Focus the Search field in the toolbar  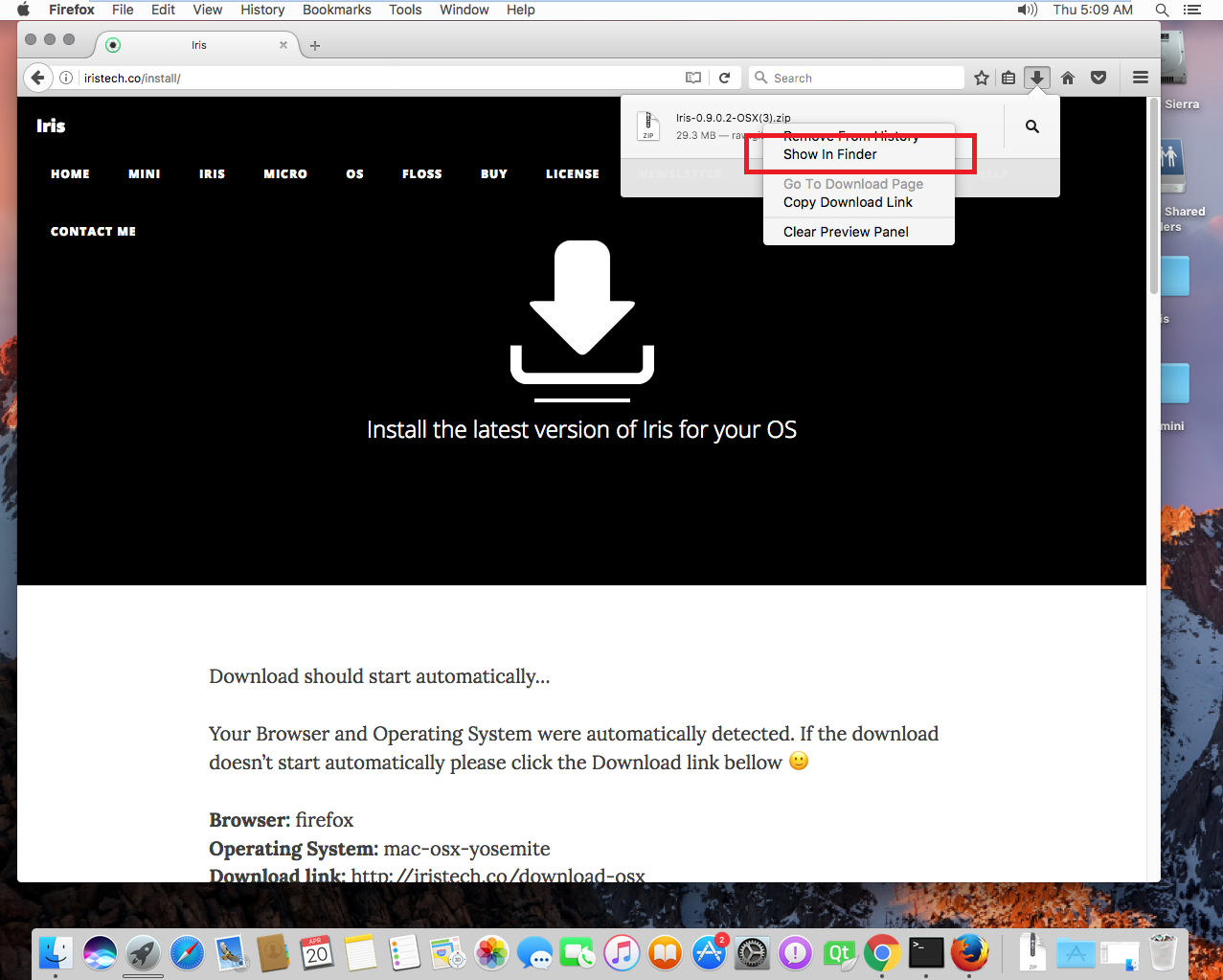(856, 78)
